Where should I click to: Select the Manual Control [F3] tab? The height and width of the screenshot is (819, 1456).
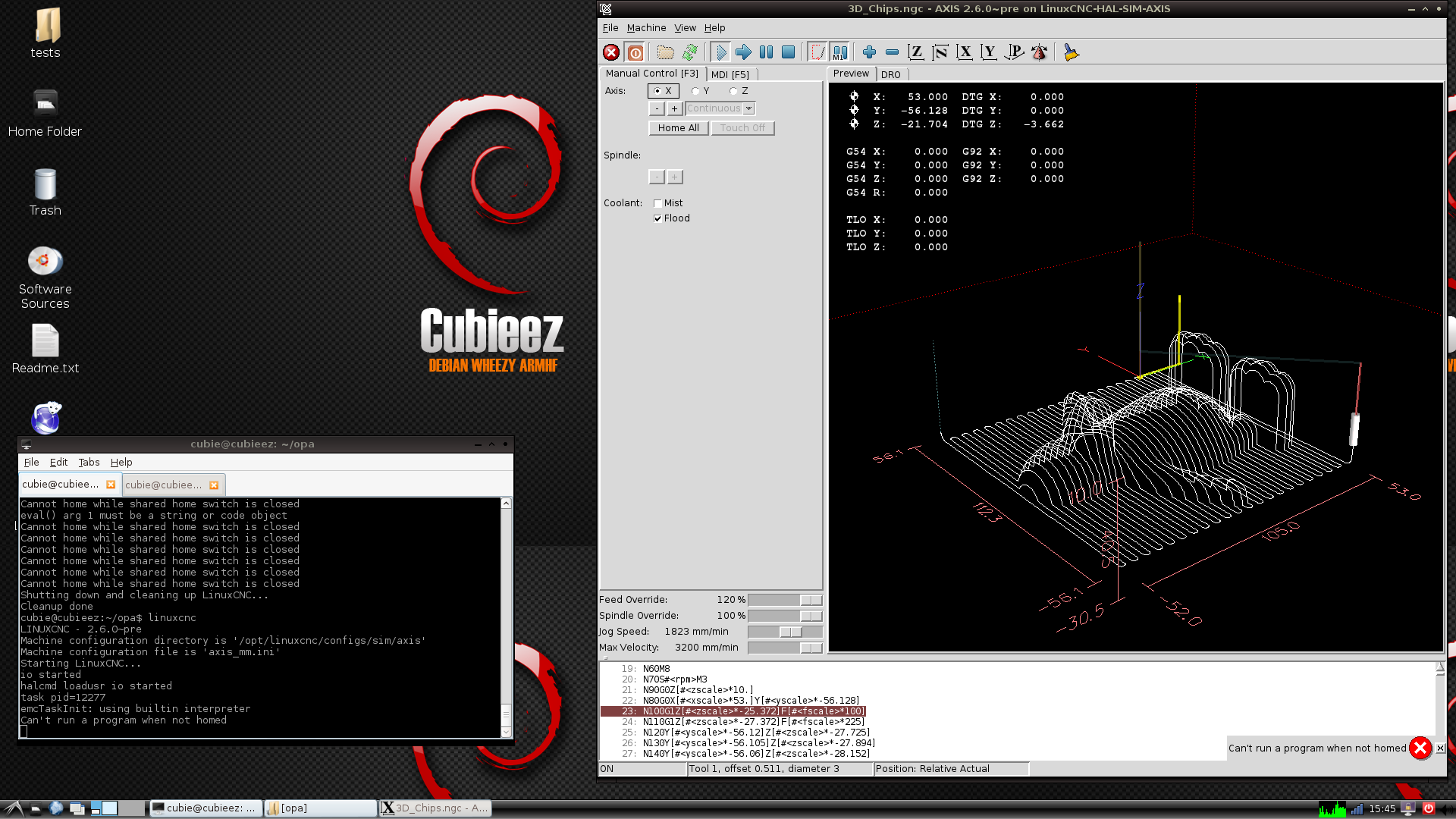point(652,74)
